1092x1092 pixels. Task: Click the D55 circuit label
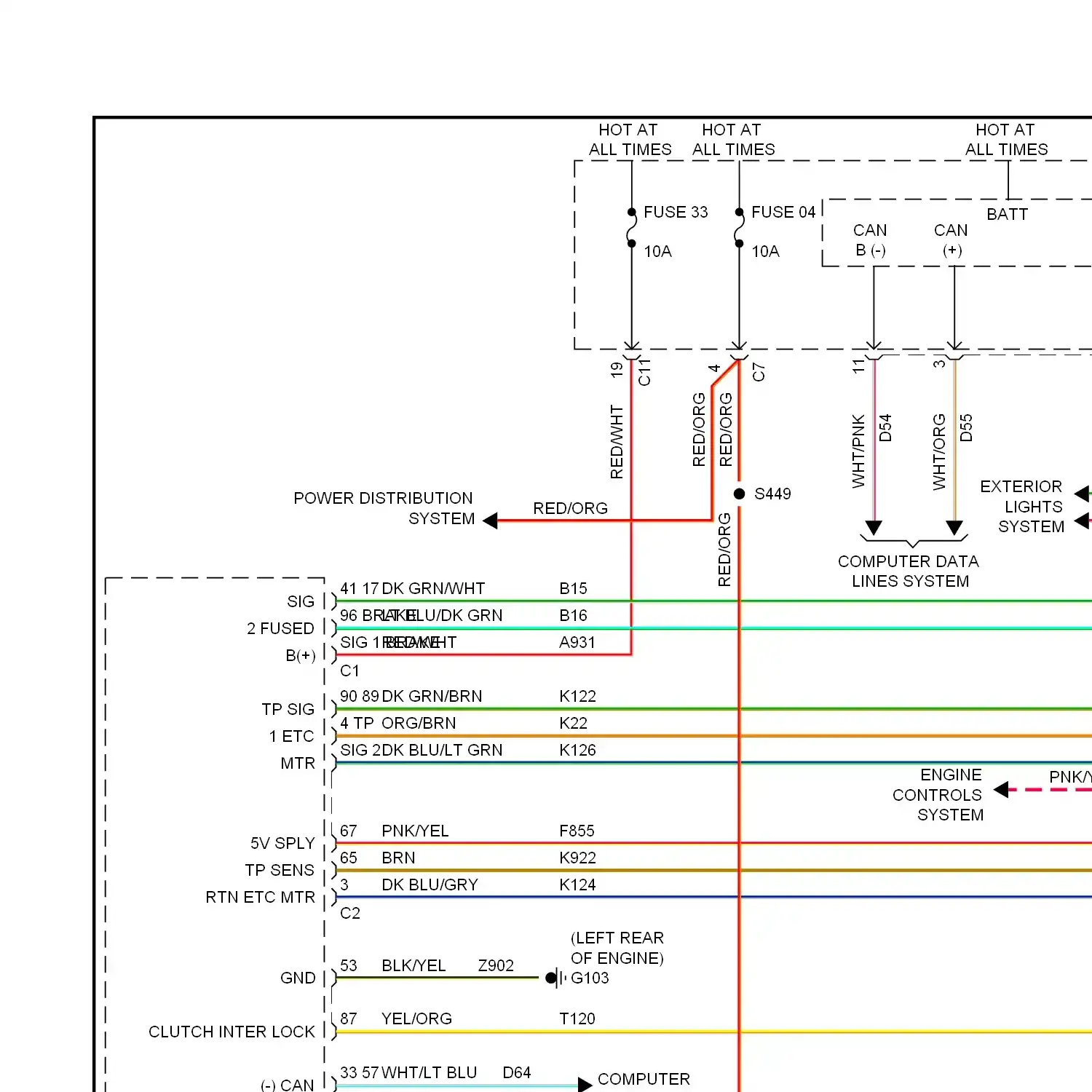[965, 428]
